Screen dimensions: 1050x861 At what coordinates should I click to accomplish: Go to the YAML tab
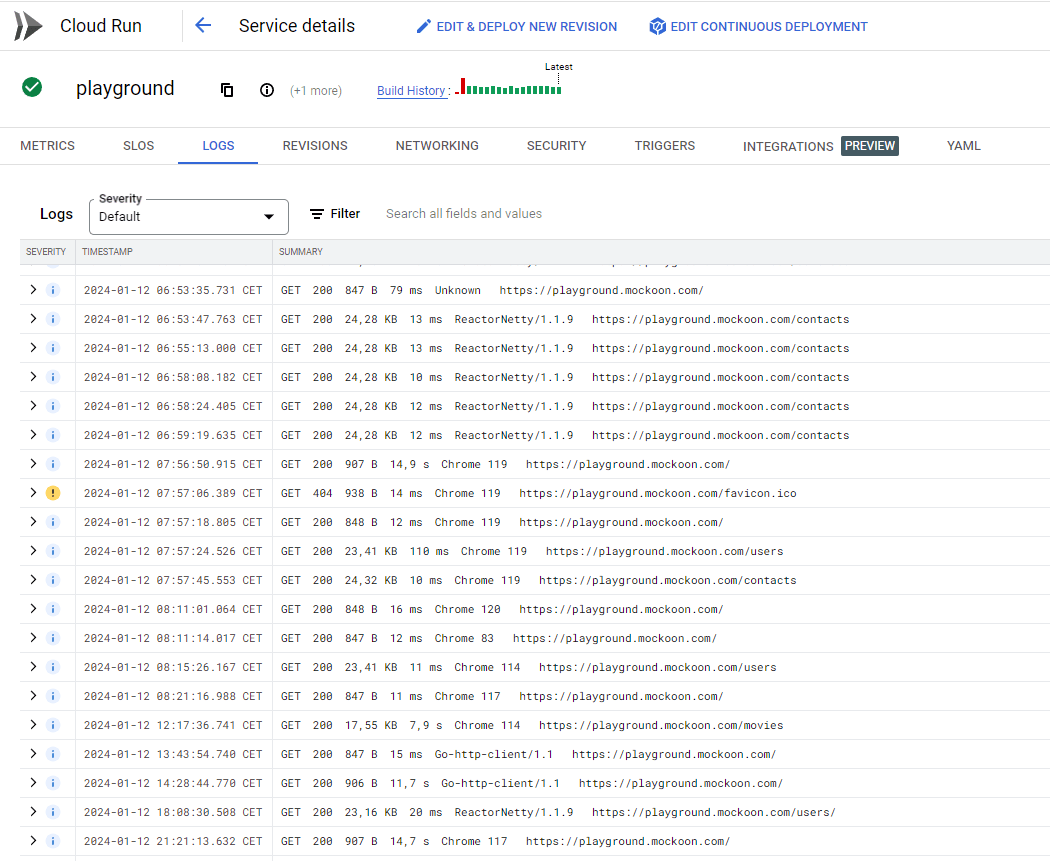pos(964,146)
